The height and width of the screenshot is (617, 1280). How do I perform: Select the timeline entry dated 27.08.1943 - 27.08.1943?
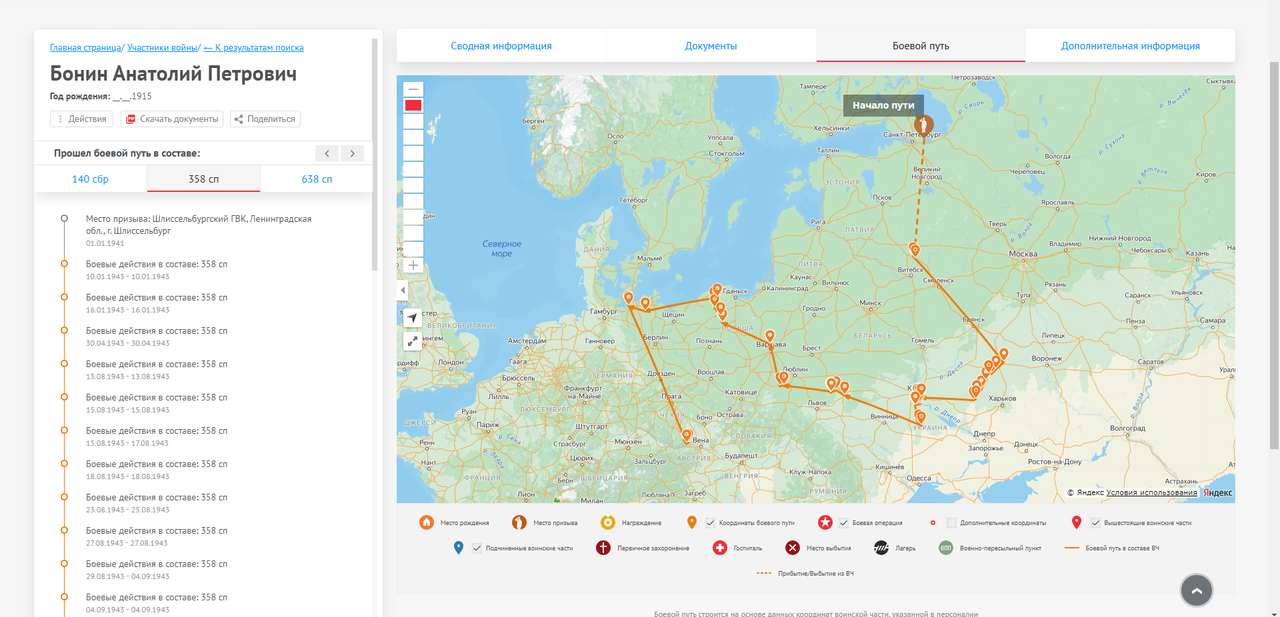tap(156, 536)
